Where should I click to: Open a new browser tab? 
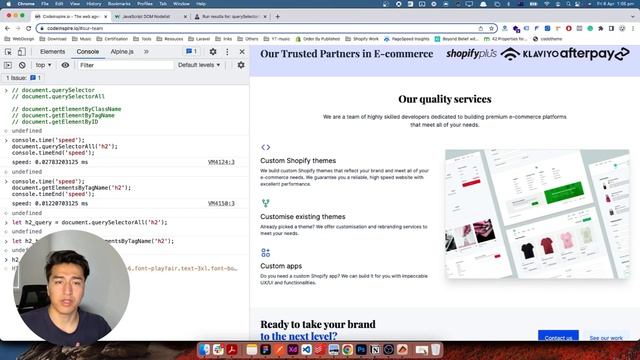[x=278, y=17]
